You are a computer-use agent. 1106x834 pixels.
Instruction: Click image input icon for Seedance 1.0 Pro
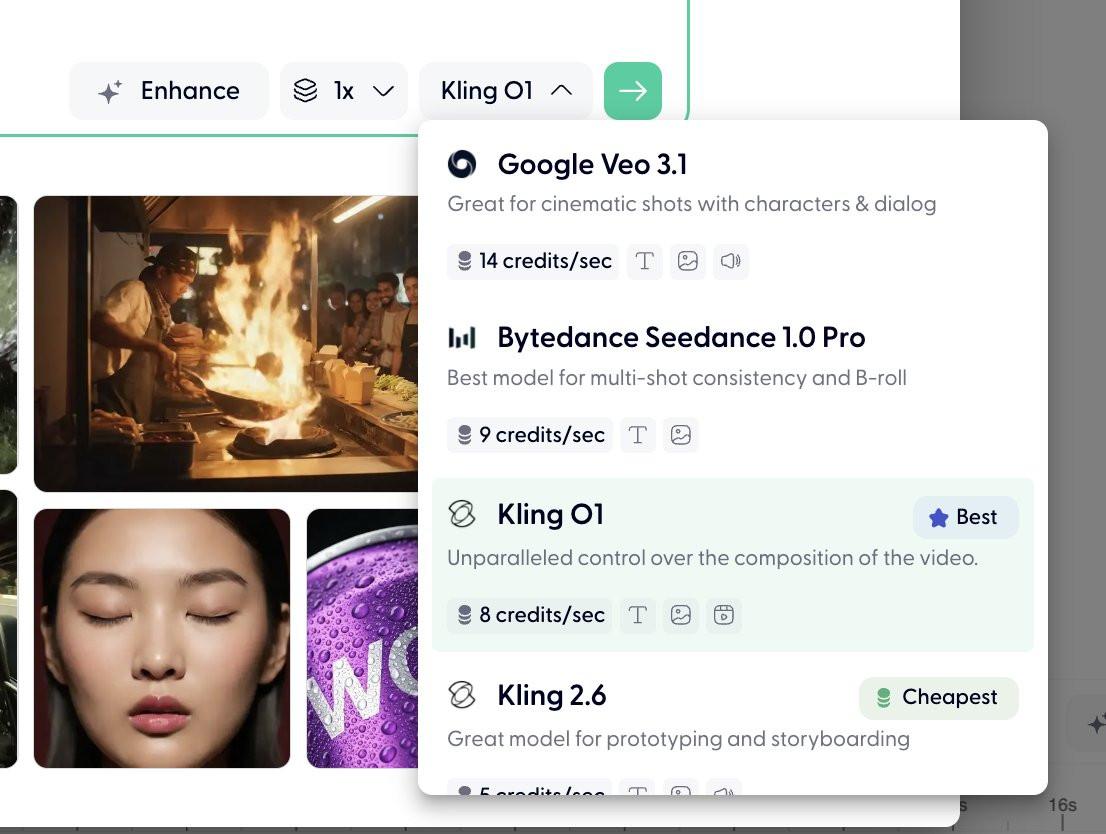[681, 435]
